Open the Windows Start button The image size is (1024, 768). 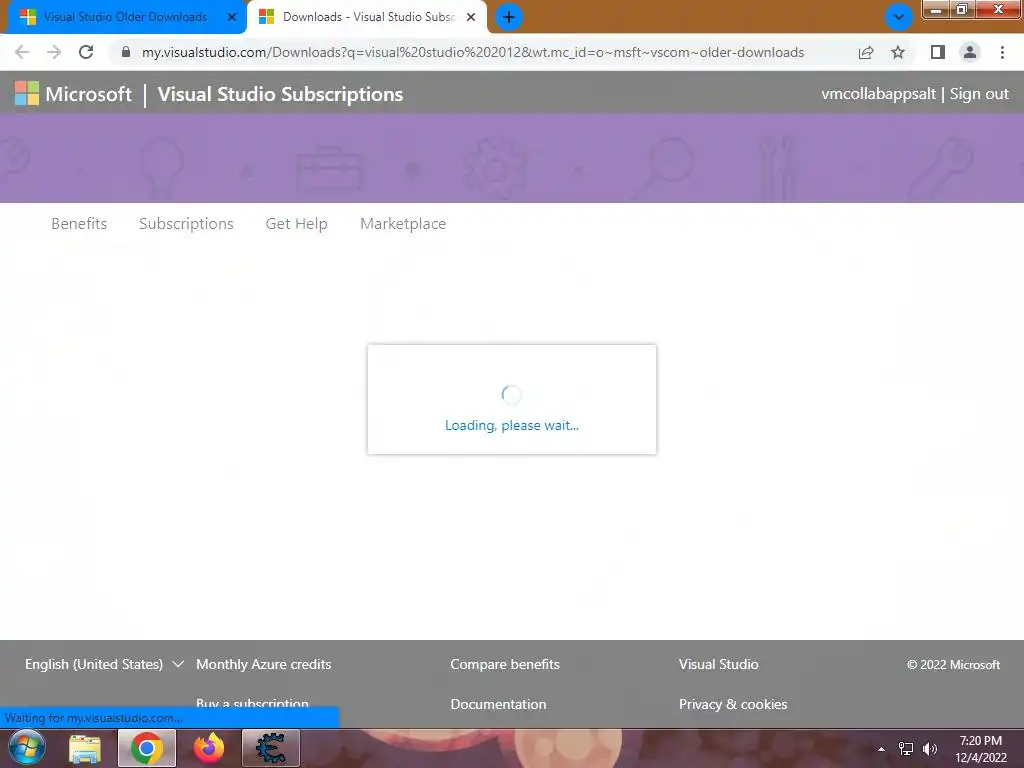point(27,748)
